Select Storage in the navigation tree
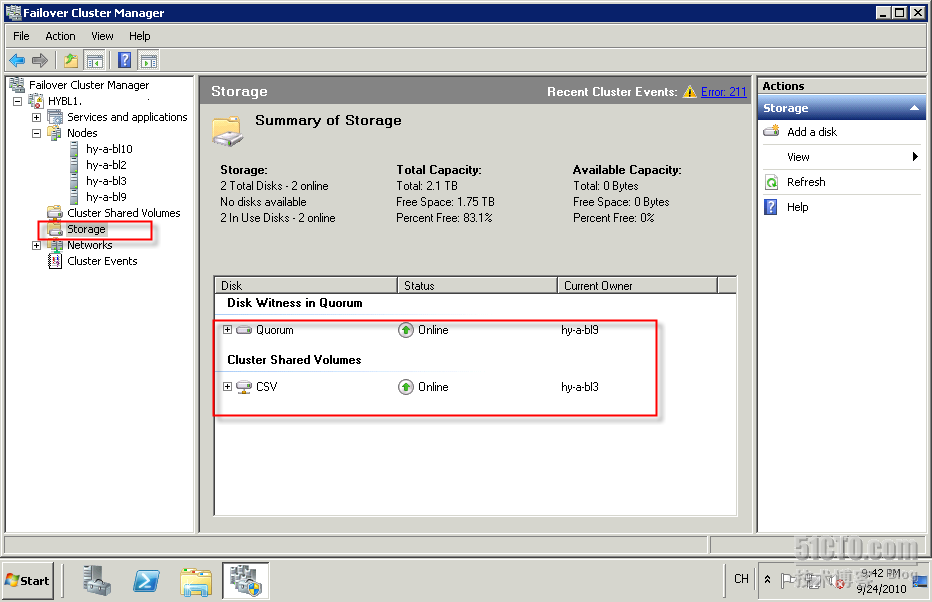932x602 pixels. click(86, 229)
